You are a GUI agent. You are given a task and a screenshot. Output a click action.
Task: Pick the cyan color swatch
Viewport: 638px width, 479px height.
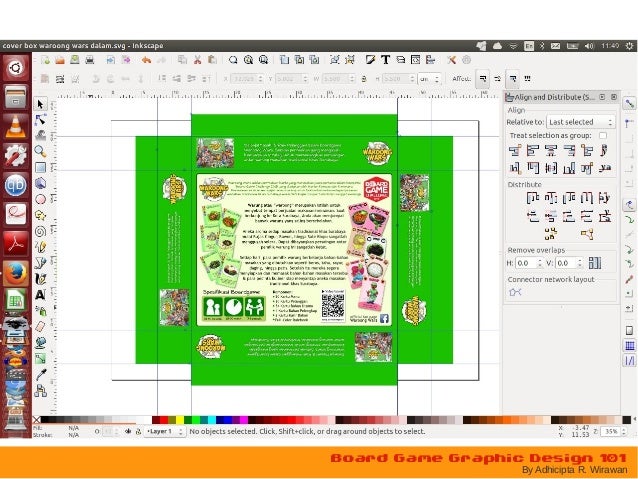(212, 420)
